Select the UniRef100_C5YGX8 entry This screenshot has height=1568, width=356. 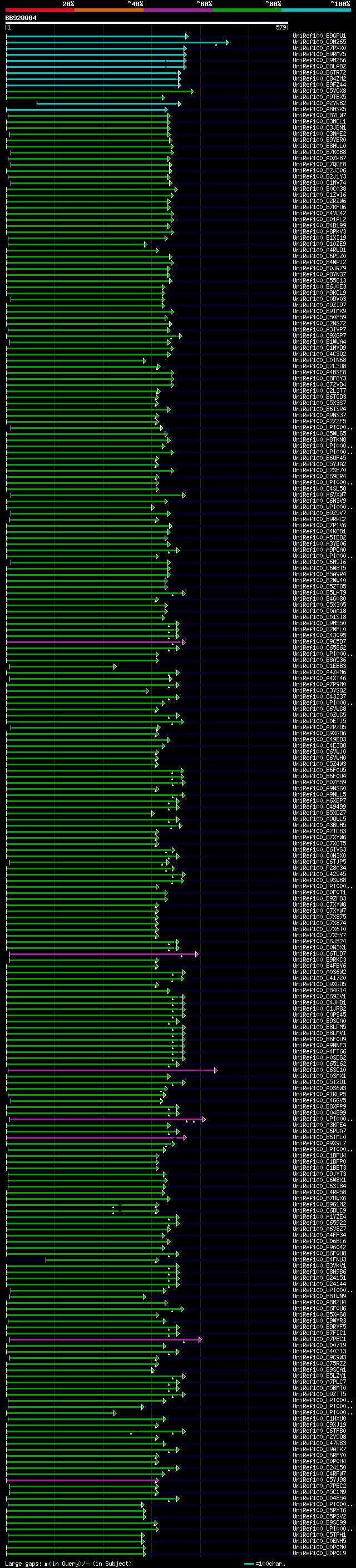[x=319, y=91]
